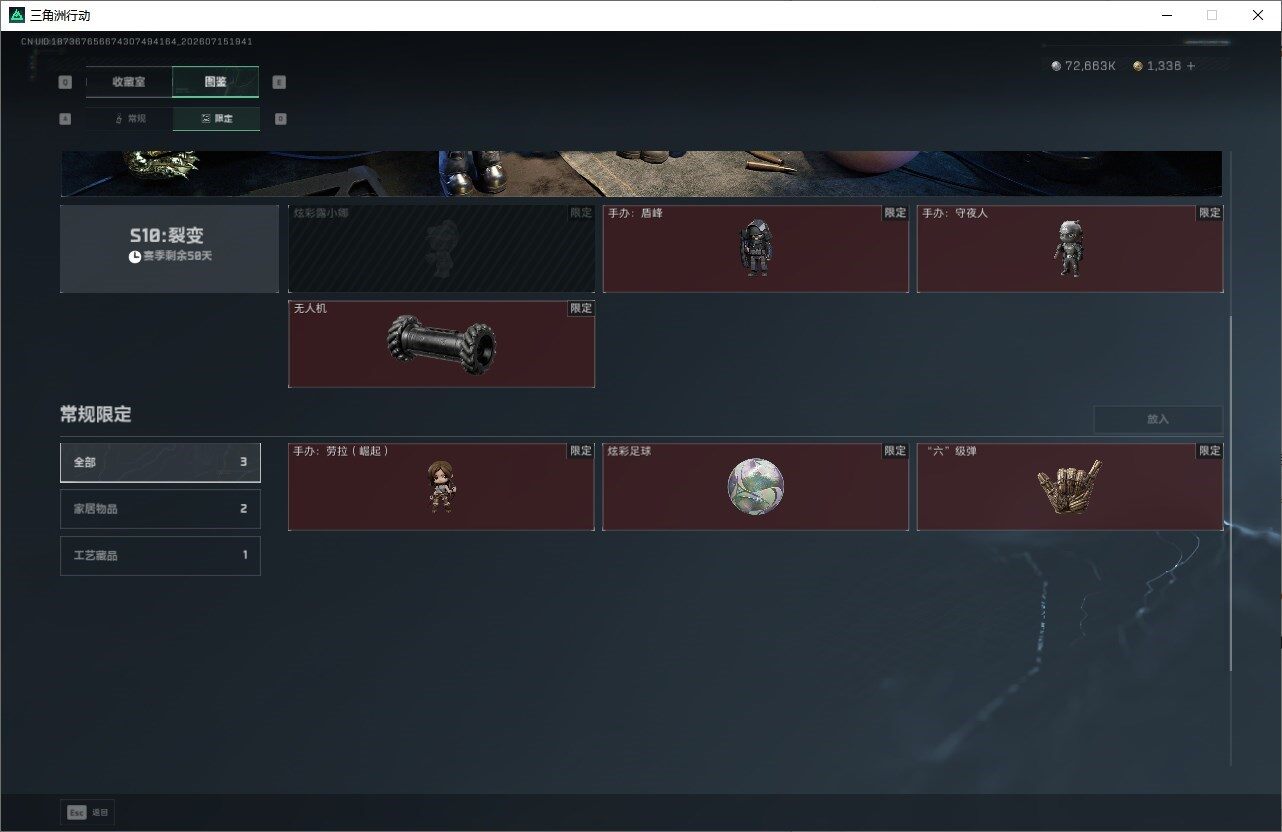Select the 无人机 item card

pyautogui.click(x=441, y=344)
